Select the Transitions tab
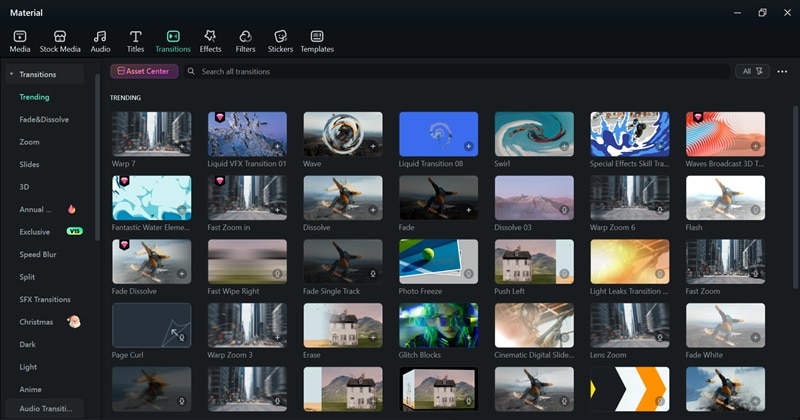 (x=173, y=41)
